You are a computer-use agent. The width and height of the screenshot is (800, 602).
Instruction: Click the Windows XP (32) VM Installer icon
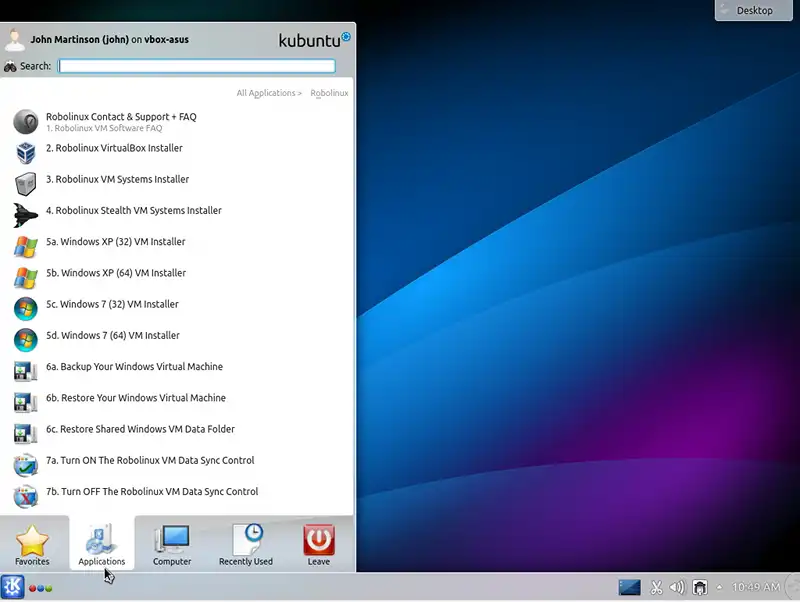26,247
